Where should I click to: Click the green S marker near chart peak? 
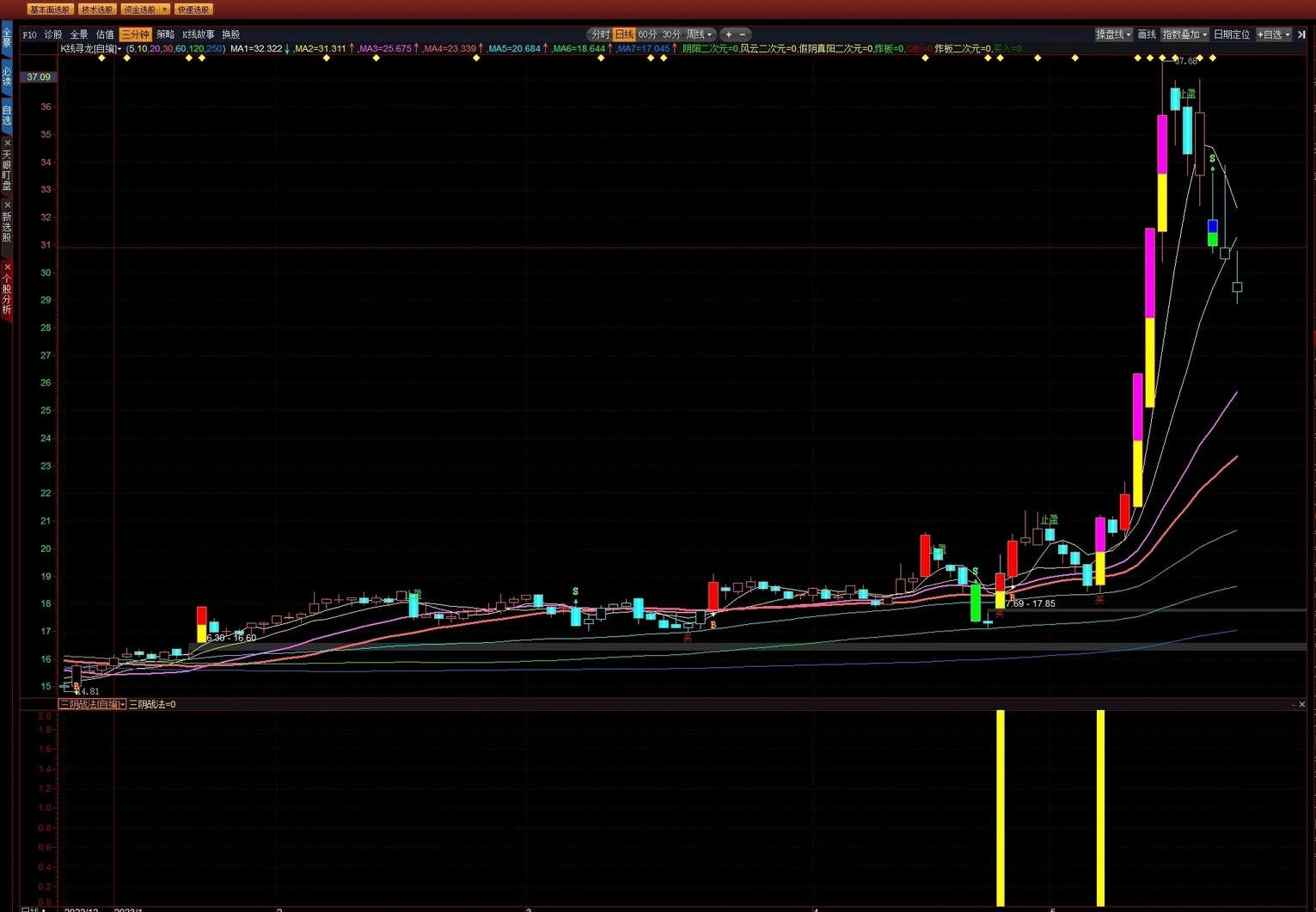click(1212, 159)
